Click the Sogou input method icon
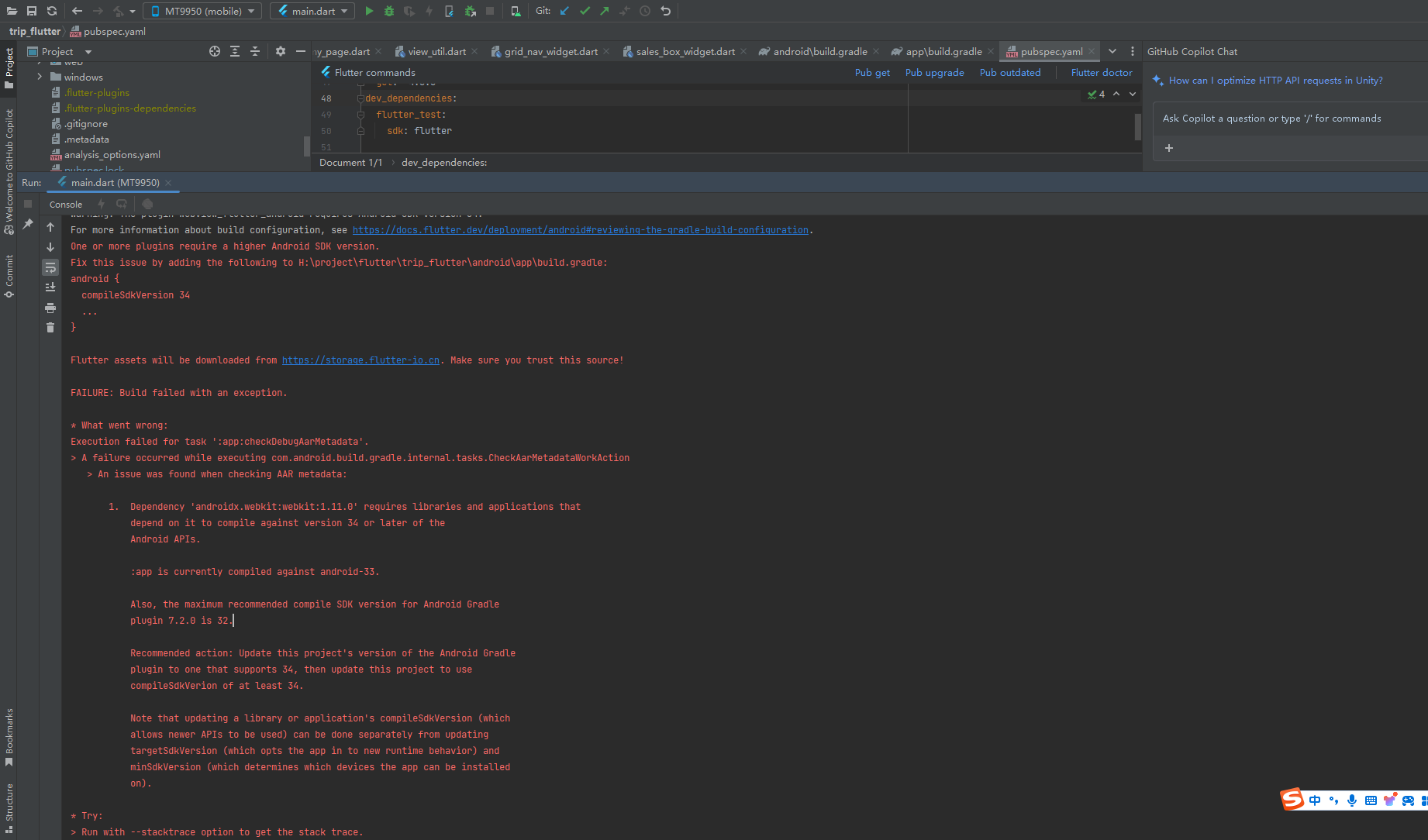Screen dimensions: 1428x840 pyautogui.click(x=1292, y=799)
